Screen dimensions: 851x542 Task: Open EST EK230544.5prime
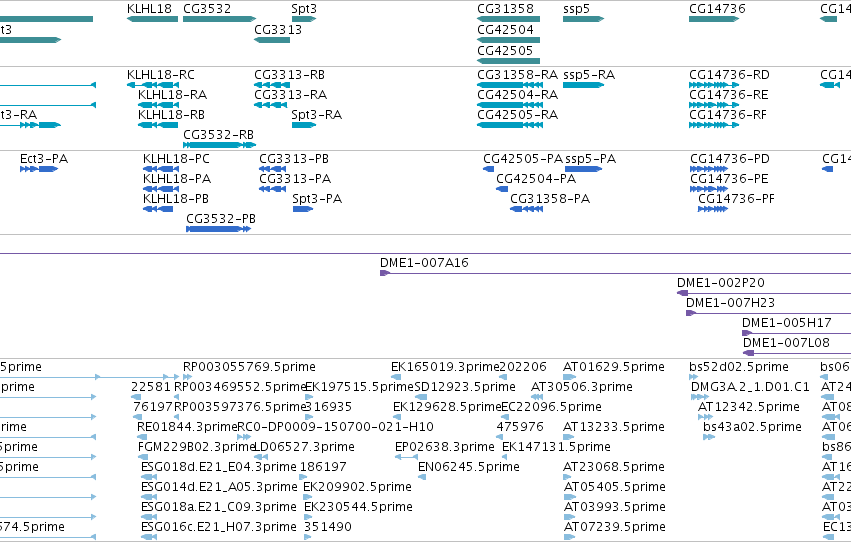tap(308, 518)
